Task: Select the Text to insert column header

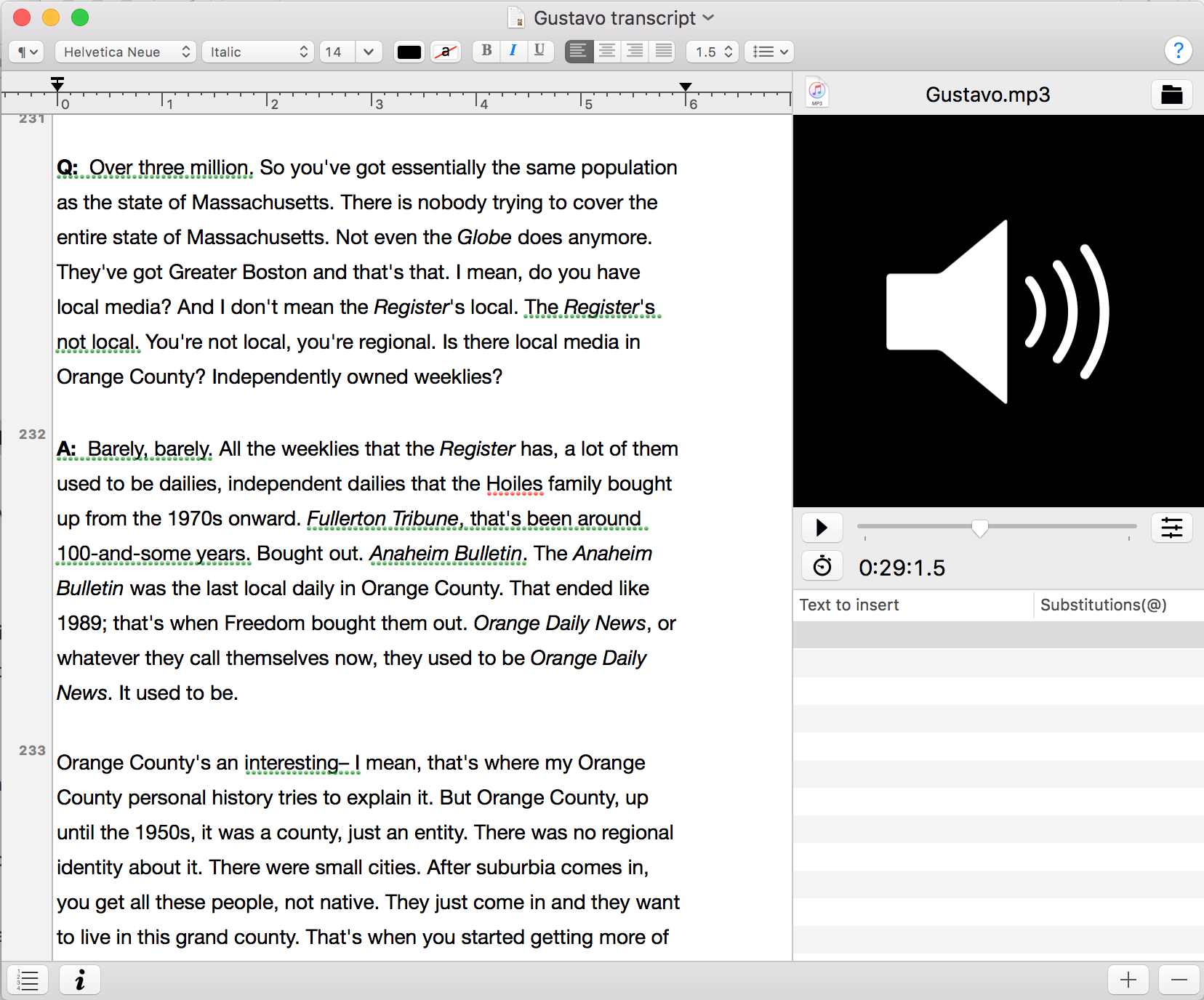Action: pyautogui.click(x=848, y=604)
